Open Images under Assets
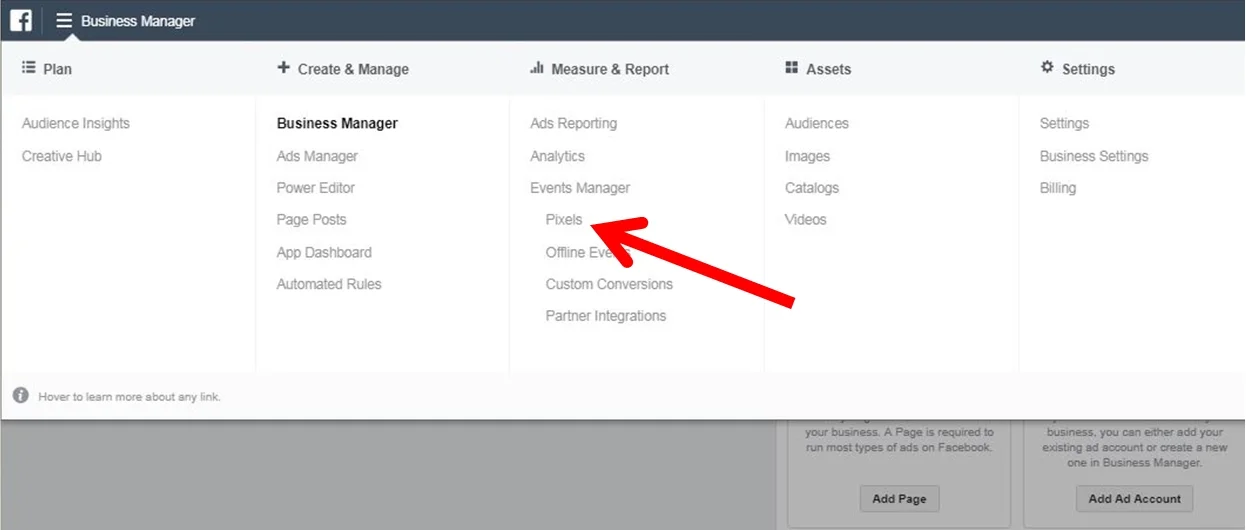The height and width of the screenshot is (530, 1246). 808,156
